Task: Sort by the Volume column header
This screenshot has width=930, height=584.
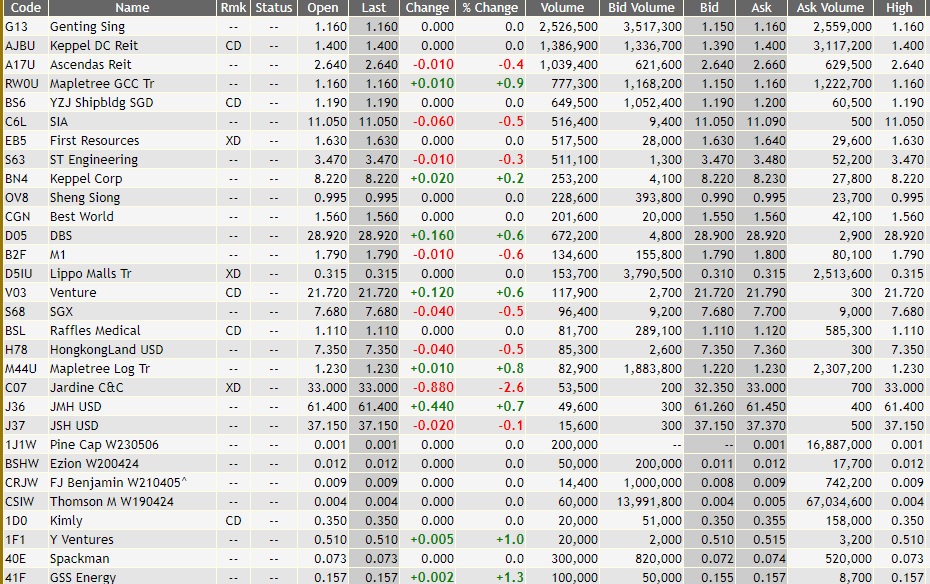Action: (x=562, y=8)
